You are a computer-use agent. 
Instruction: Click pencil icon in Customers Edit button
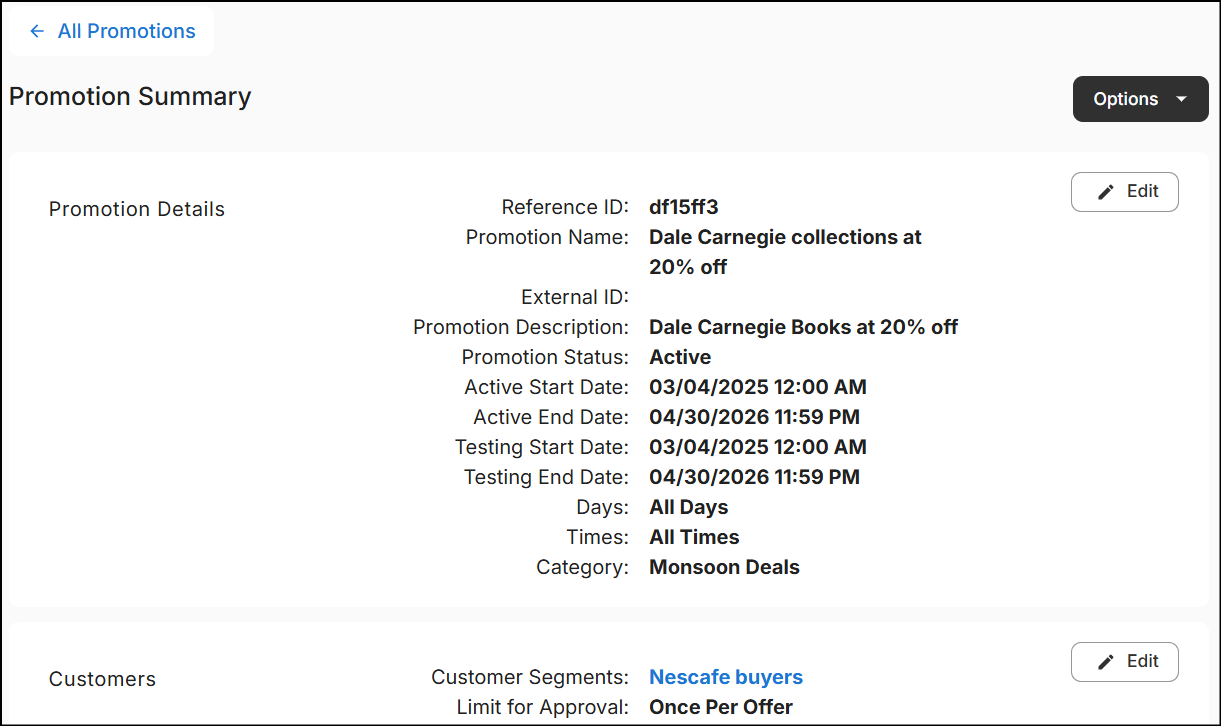coord(1105,662)
